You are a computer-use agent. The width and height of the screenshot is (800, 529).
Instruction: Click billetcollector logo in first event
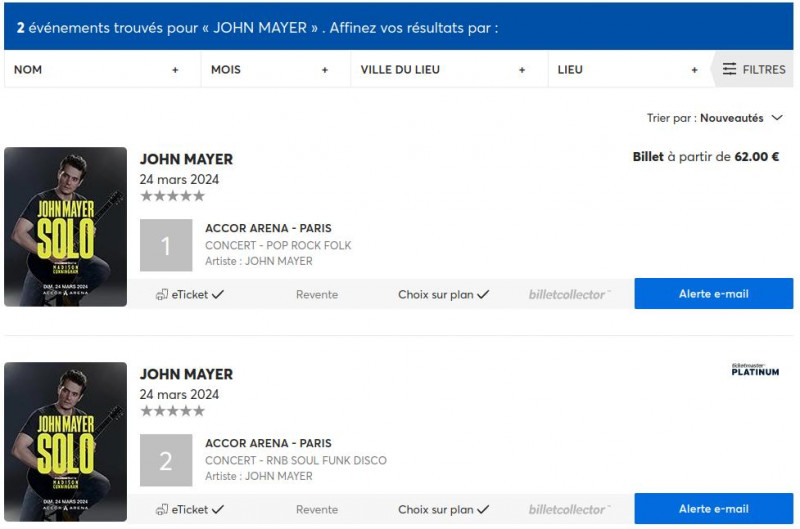pyautogui.click(x=568, y=294)
